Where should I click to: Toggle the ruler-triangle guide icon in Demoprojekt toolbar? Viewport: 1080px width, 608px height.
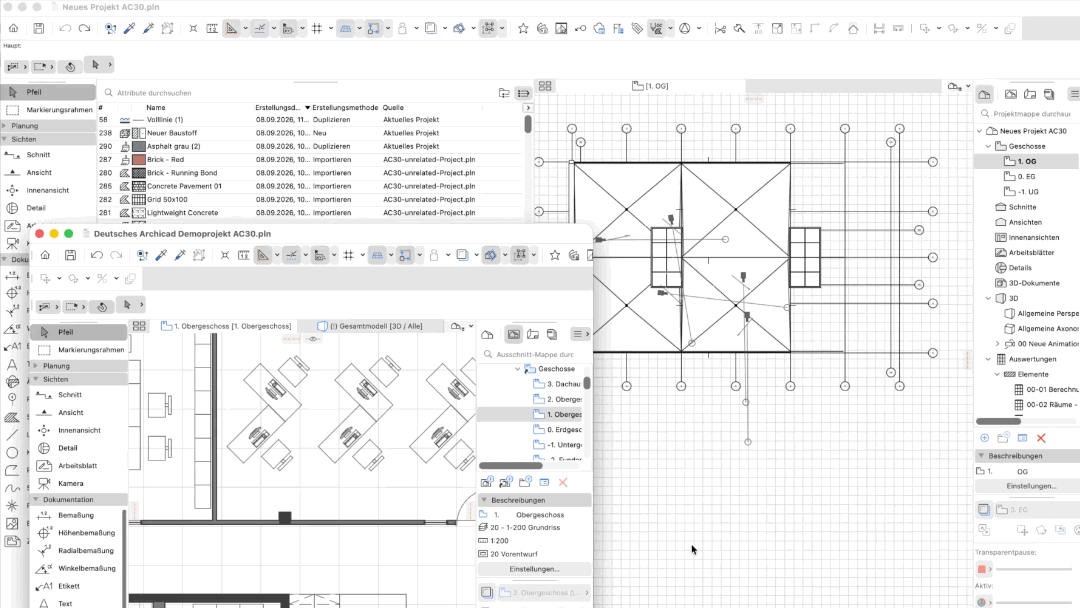click(263, 255)
